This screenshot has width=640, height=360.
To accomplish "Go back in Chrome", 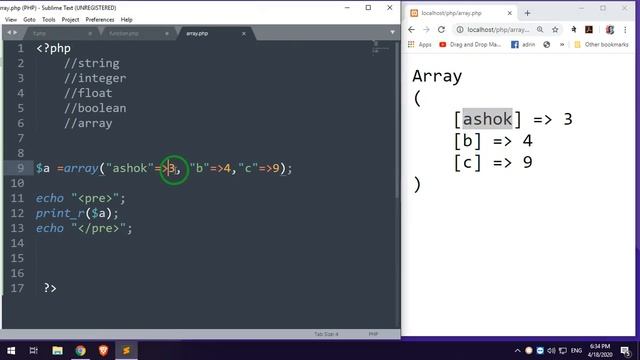I will [411, 29].
